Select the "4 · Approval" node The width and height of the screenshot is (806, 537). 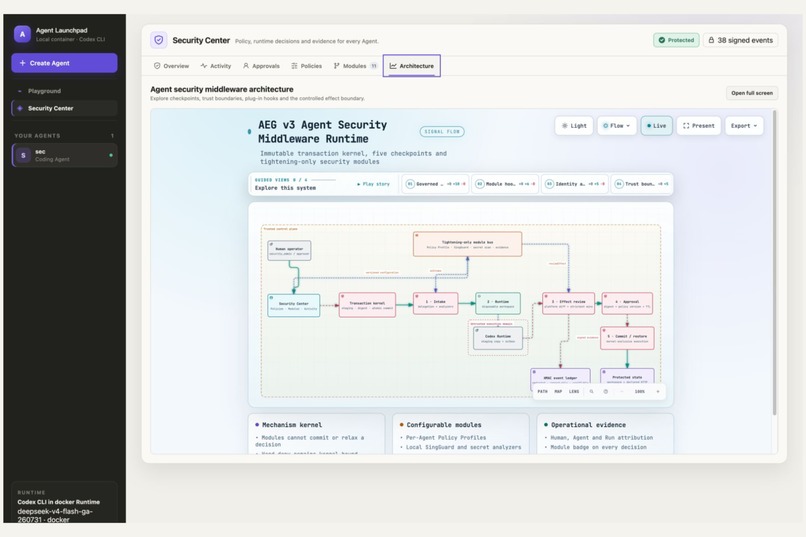click(x=627, y=304)
